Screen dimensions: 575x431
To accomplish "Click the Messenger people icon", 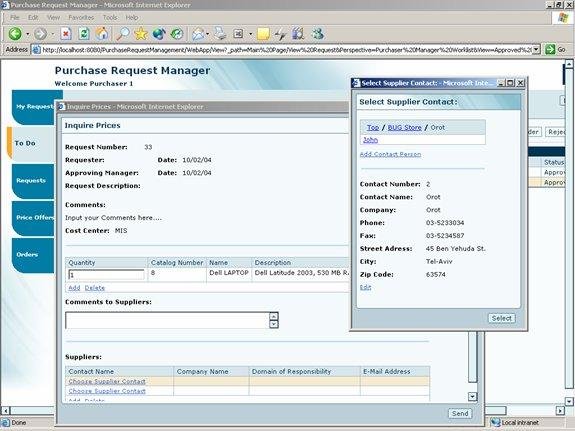I will point(318,34).
